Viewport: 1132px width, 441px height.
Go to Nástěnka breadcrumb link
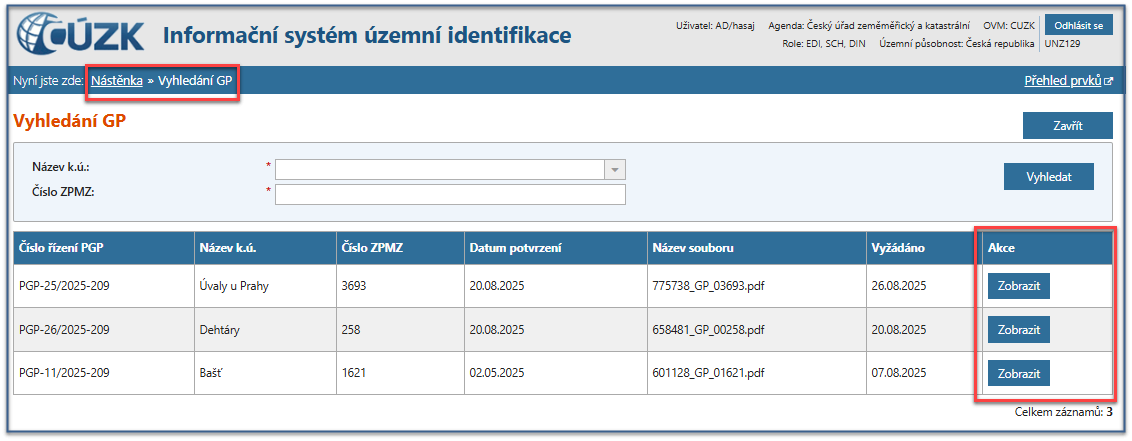point(117,81)
